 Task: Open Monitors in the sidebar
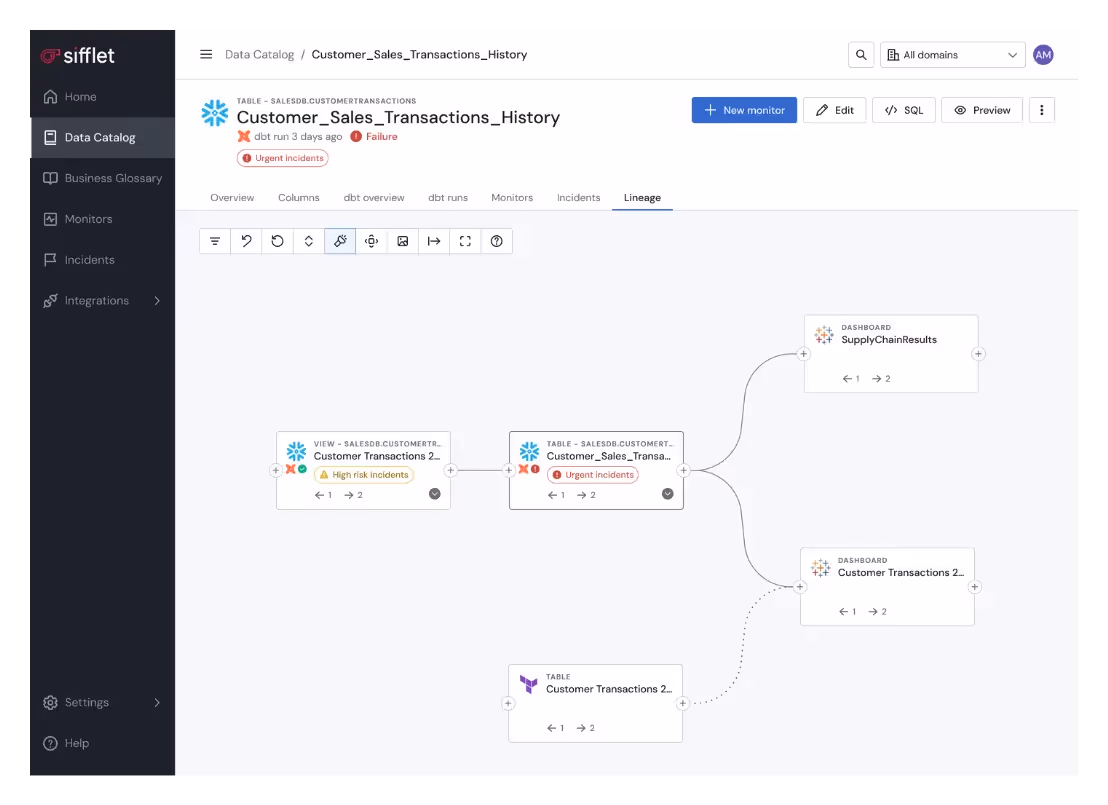pos(102,219)
